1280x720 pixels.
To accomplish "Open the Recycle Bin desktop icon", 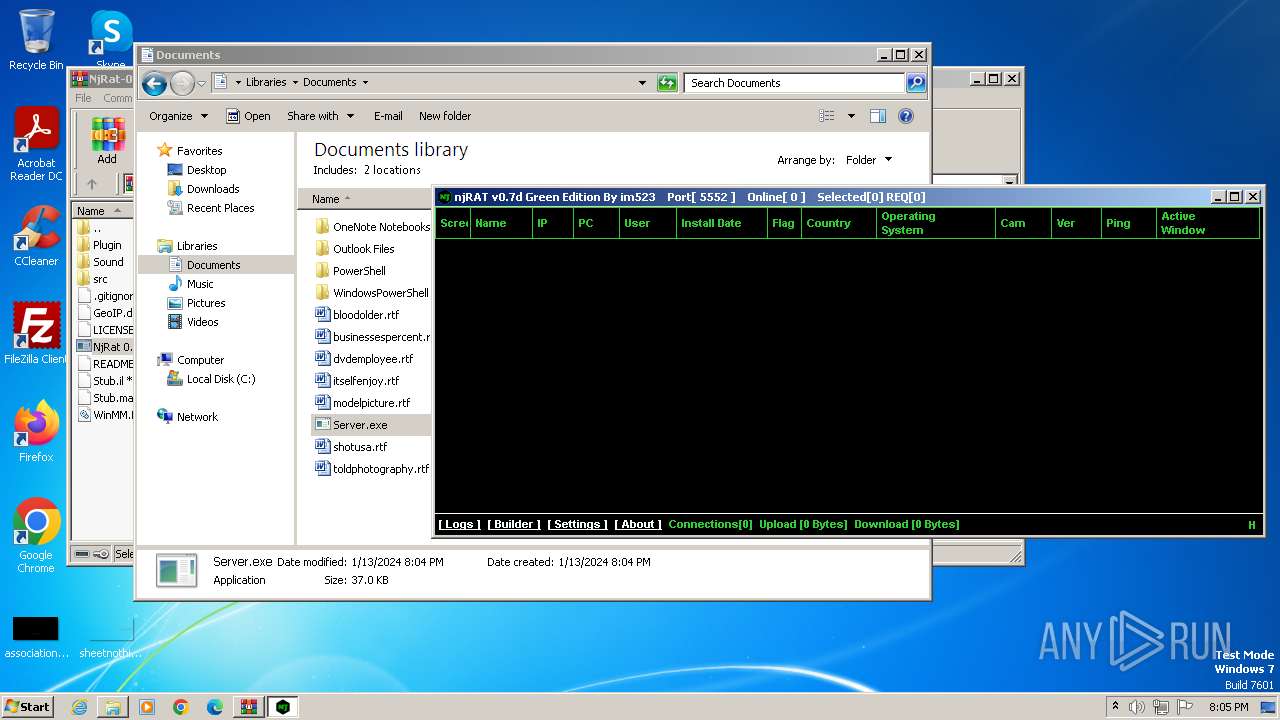I will 36,40.
